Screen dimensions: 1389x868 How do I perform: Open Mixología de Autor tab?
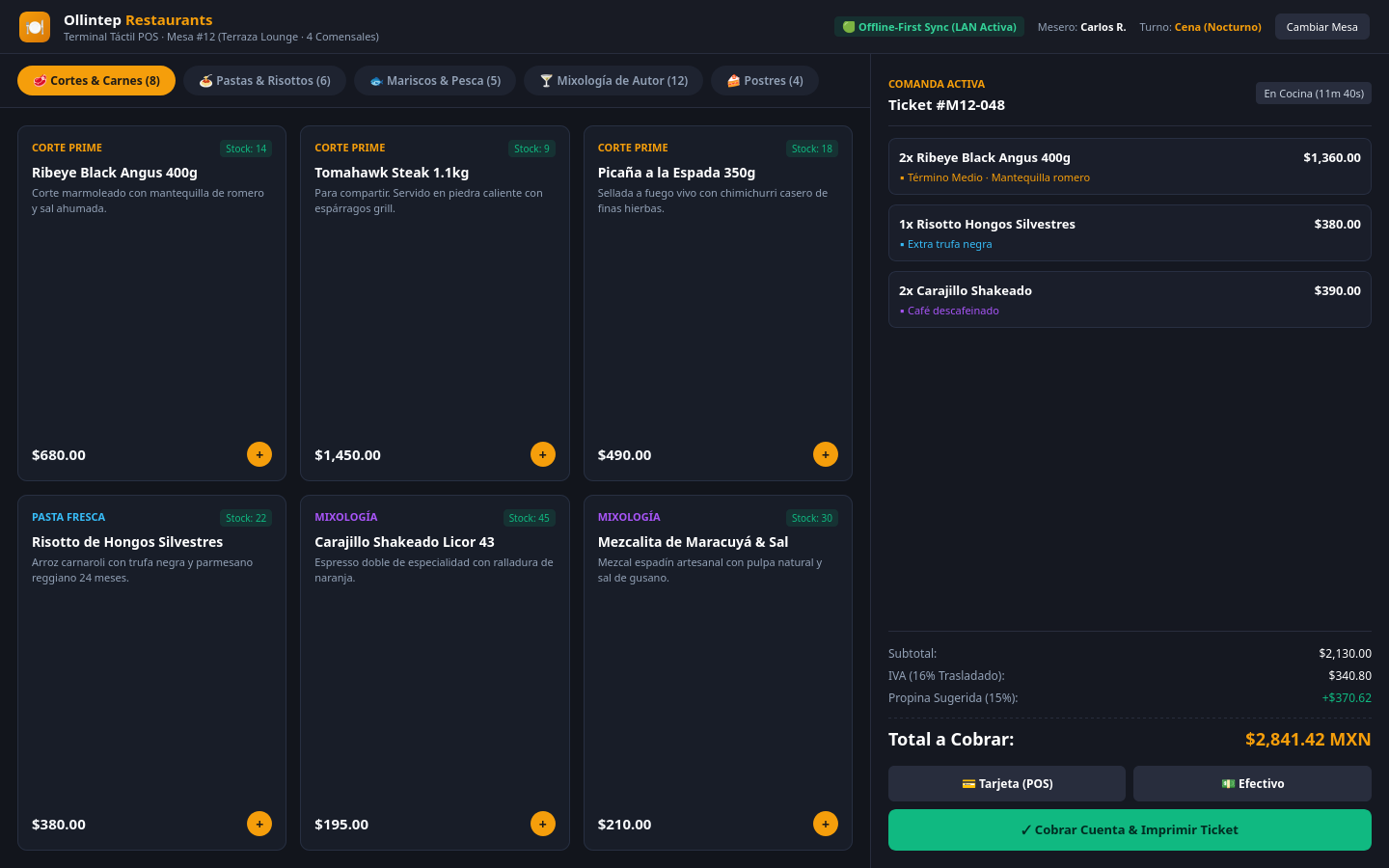pos(613,81)
